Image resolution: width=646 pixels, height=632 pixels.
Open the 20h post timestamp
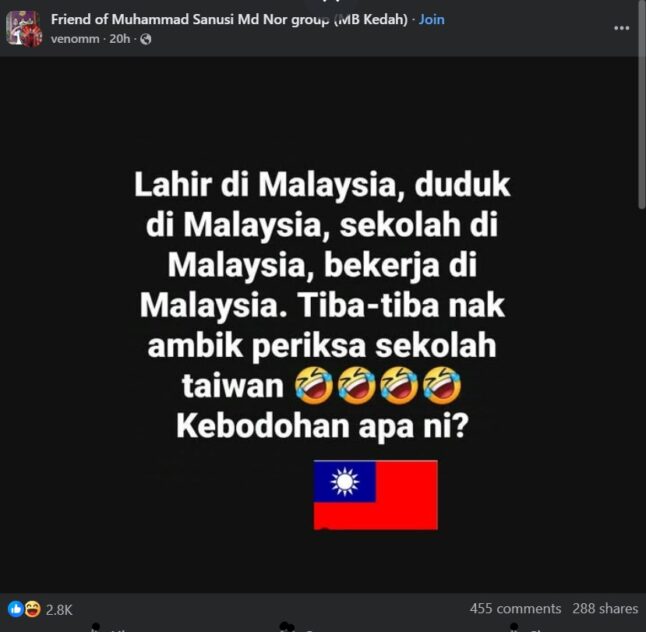119,39
